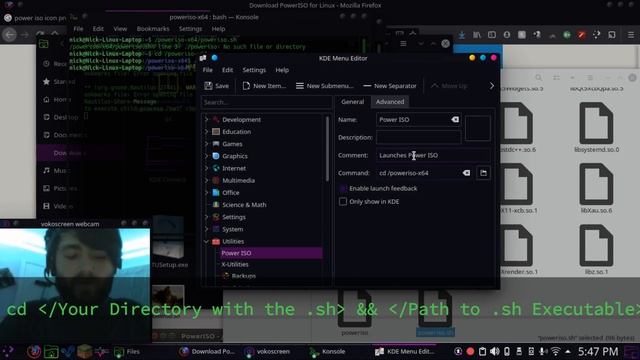This screenshot has height=360, width=640.
Task: Switch to Download PowerISO Firefox task
Action: 207,351
